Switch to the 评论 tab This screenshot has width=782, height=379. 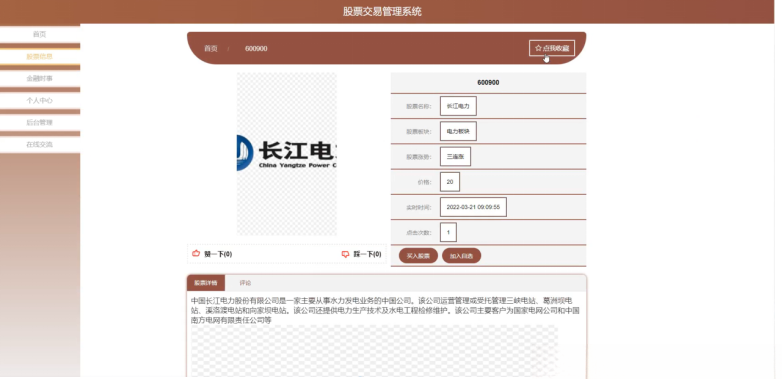[x=245, y=283]
